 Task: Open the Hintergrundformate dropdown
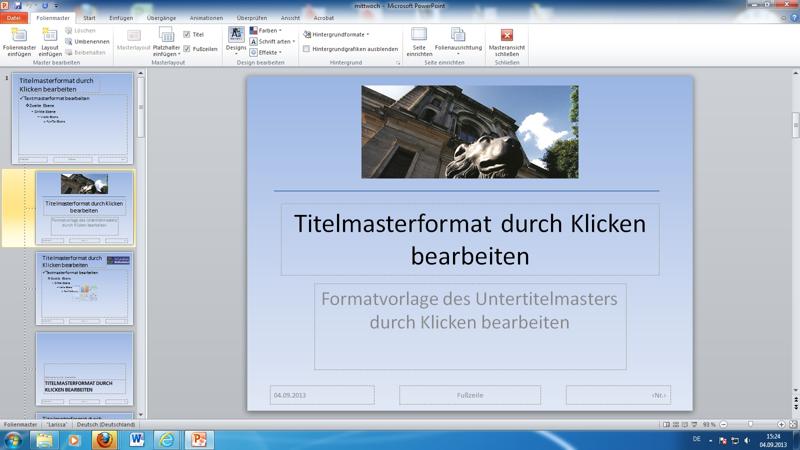[338, 35]
